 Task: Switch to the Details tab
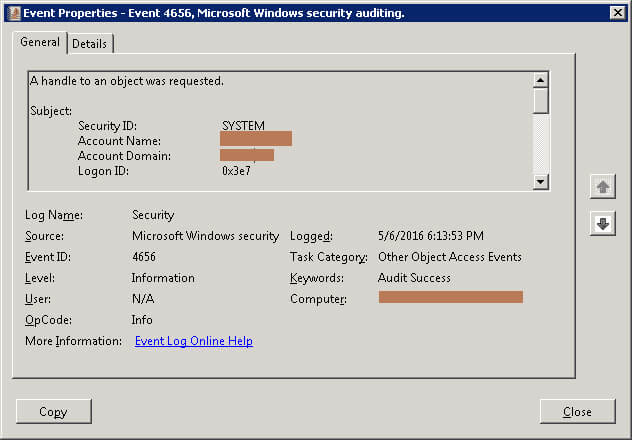tap(90, 44)
